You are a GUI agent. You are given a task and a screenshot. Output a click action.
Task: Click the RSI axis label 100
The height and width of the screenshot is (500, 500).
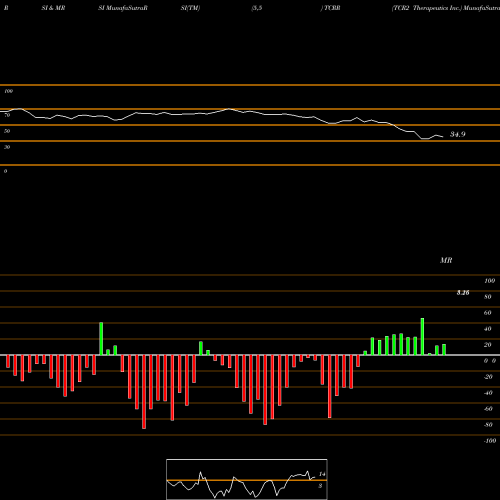click(8, 91)
